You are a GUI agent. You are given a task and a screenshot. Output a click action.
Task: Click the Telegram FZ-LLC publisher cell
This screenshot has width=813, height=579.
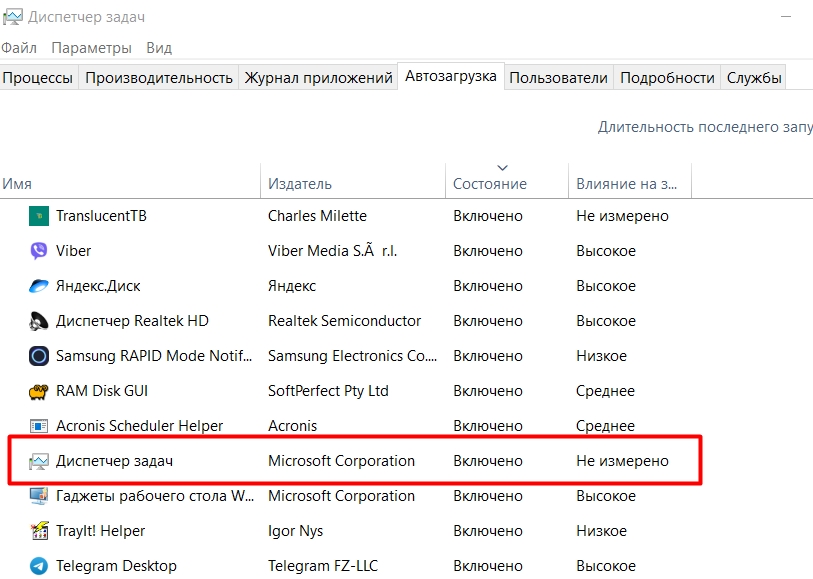[x=323, y=566]
